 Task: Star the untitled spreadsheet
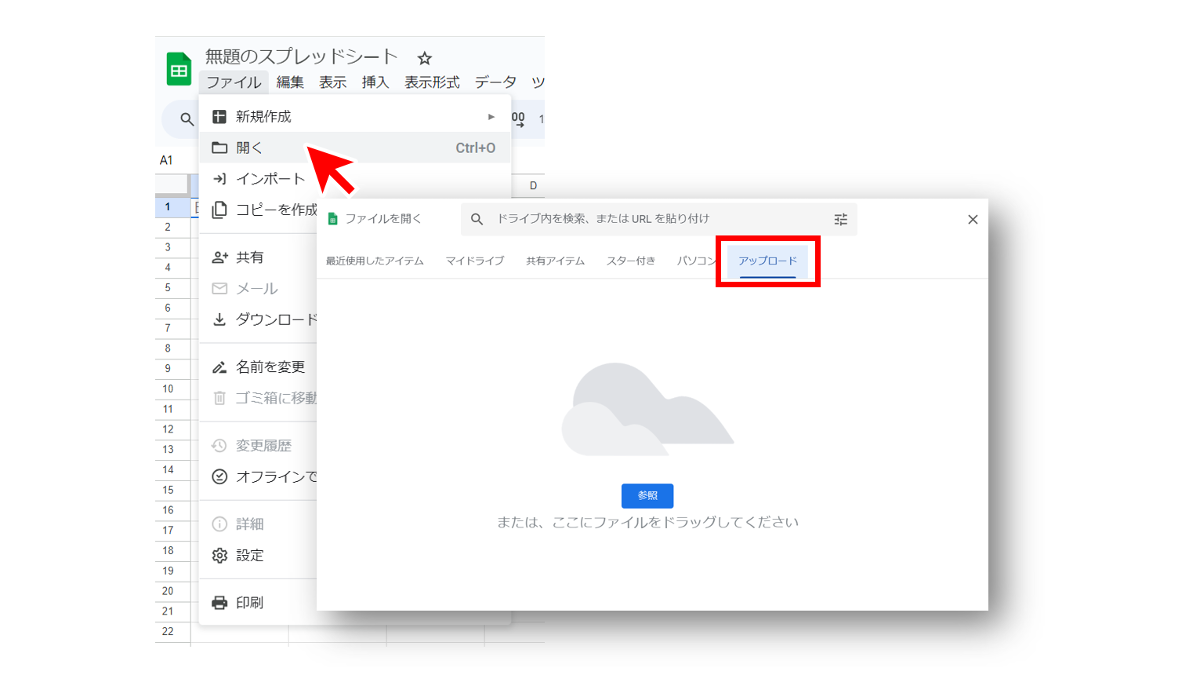pyautogui.click(x=424, y=58)
